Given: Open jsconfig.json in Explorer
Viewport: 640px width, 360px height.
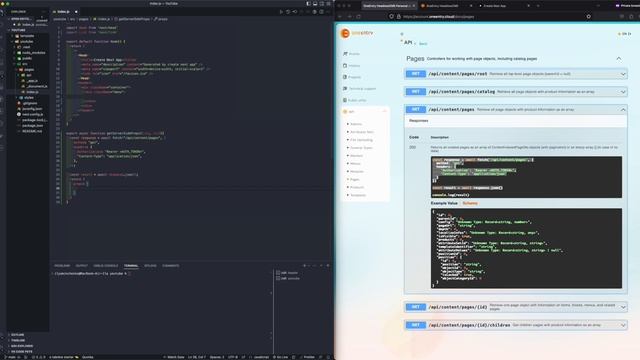Looking at the screenshot, I should coord(32,109).
